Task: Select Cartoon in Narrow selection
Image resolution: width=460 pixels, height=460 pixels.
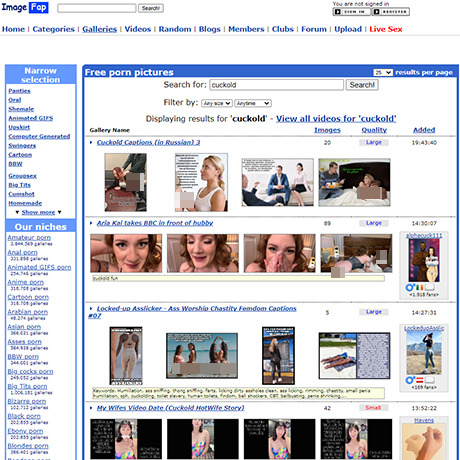Action: click(x=20, y=155)
